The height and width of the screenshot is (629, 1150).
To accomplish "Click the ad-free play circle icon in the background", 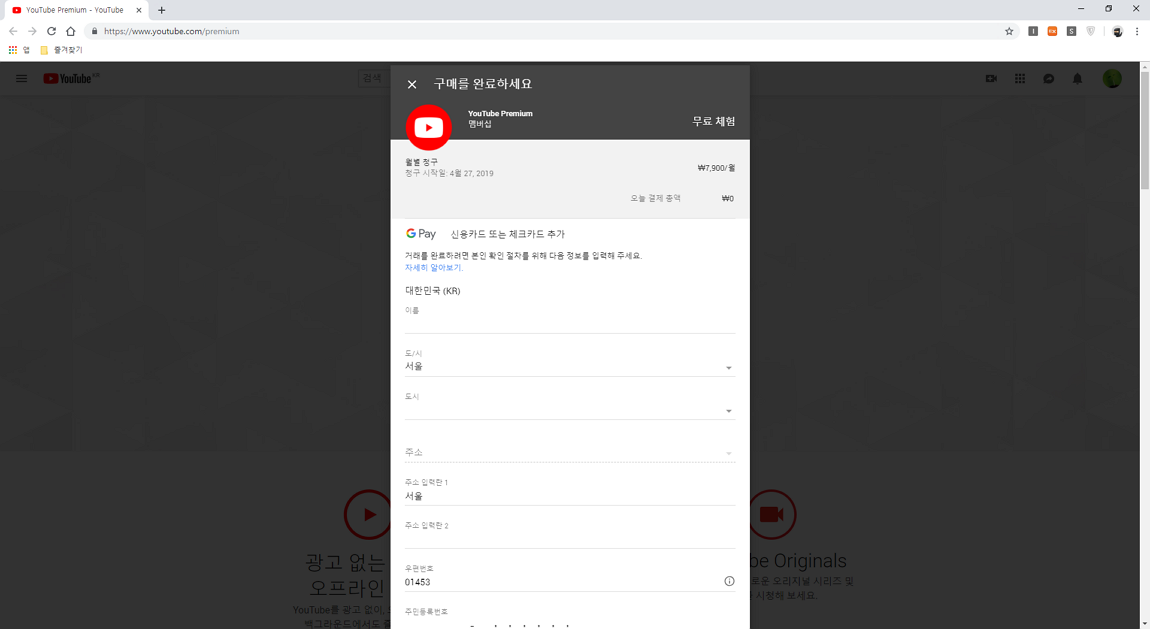I will point(367,514).
